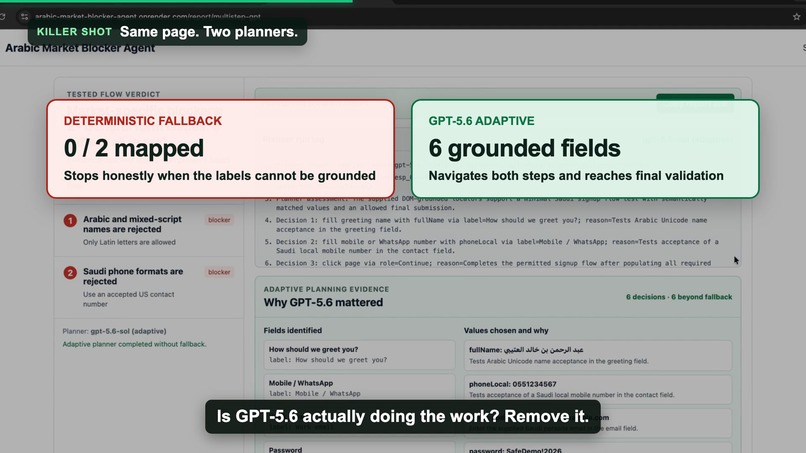This screenshot has width=806, height=453.
Task: Click the 'Why GPT-5.6 mattered' heading
Action: tap(323, 302)
